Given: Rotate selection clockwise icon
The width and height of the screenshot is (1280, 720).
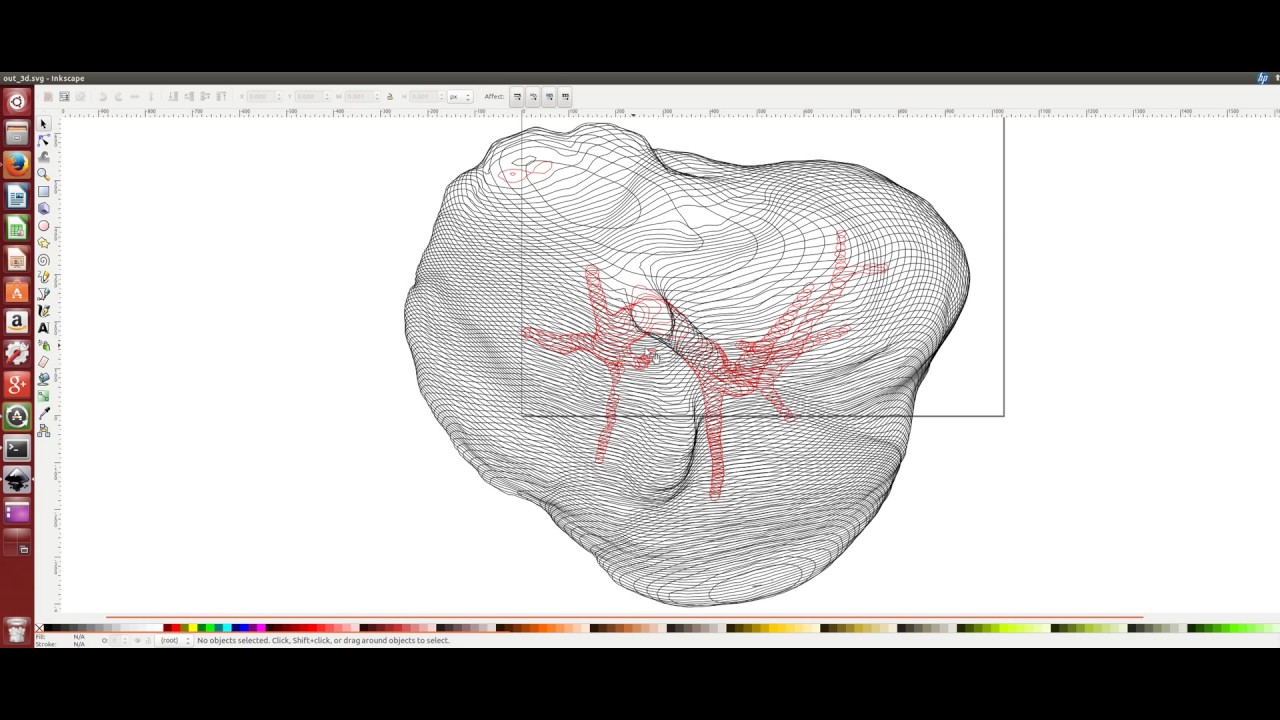Looking at the screenshot, I should click(118, 97).
